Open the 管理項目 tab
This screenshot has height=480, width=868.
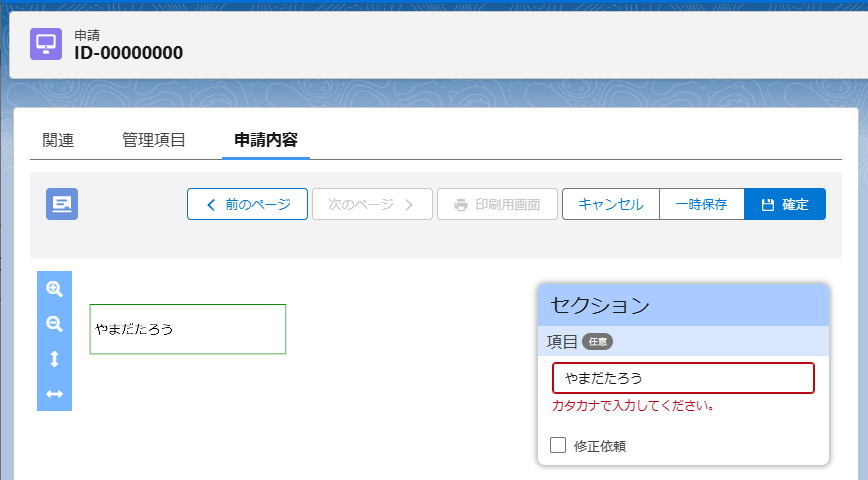pos(154,140)
